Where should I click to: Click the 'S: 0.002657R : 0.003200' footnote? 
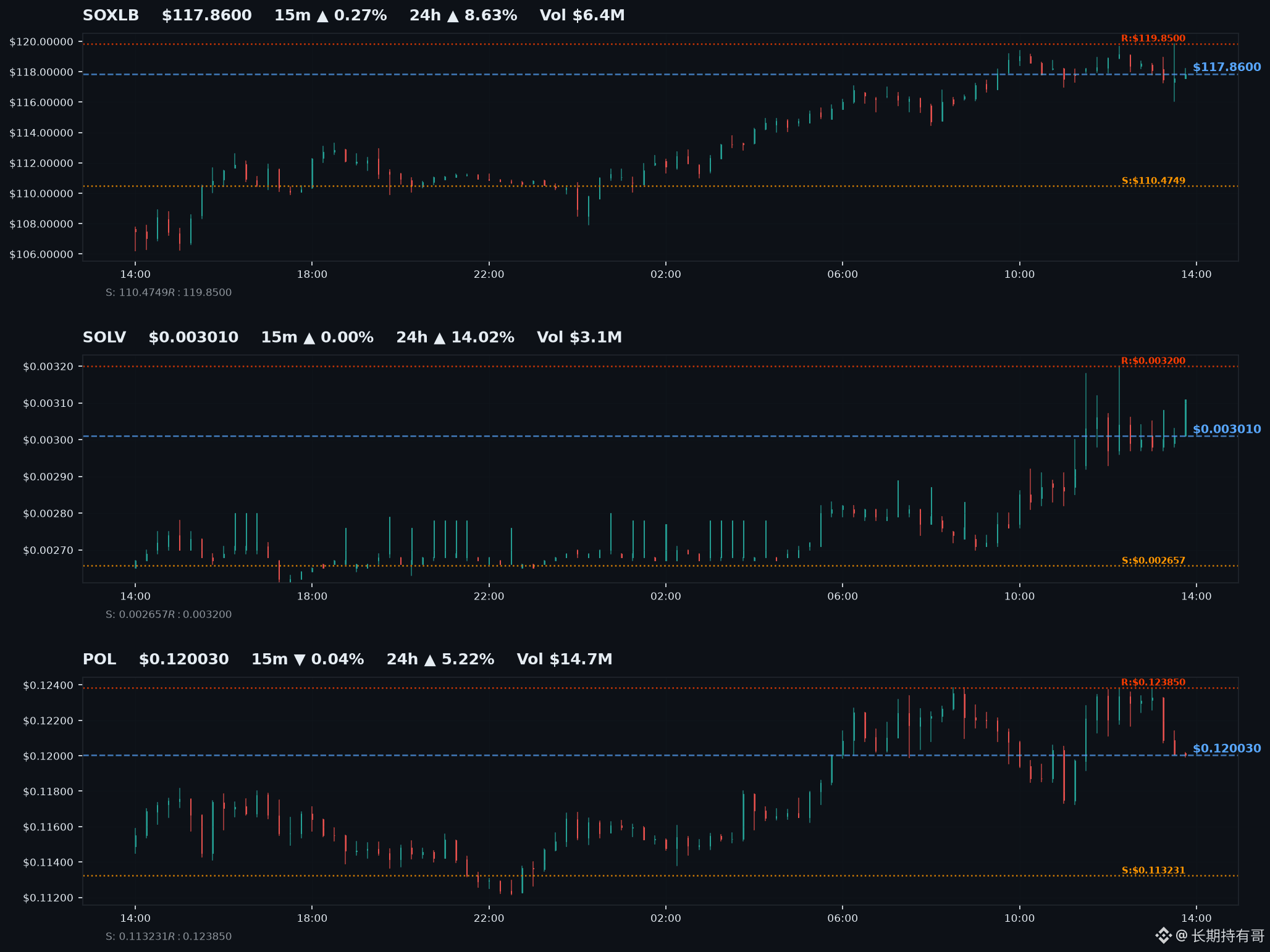[169, 614]
